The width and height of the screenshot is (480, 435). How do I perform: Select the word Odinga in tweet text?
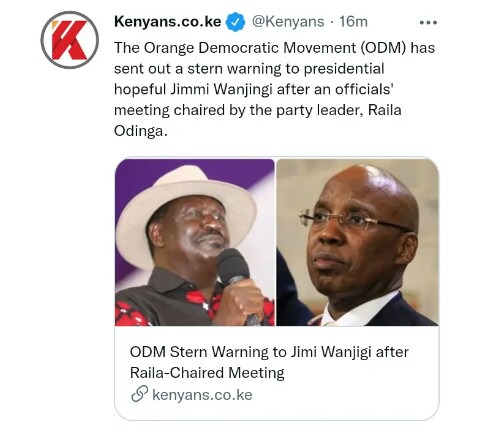click(140, 131)
